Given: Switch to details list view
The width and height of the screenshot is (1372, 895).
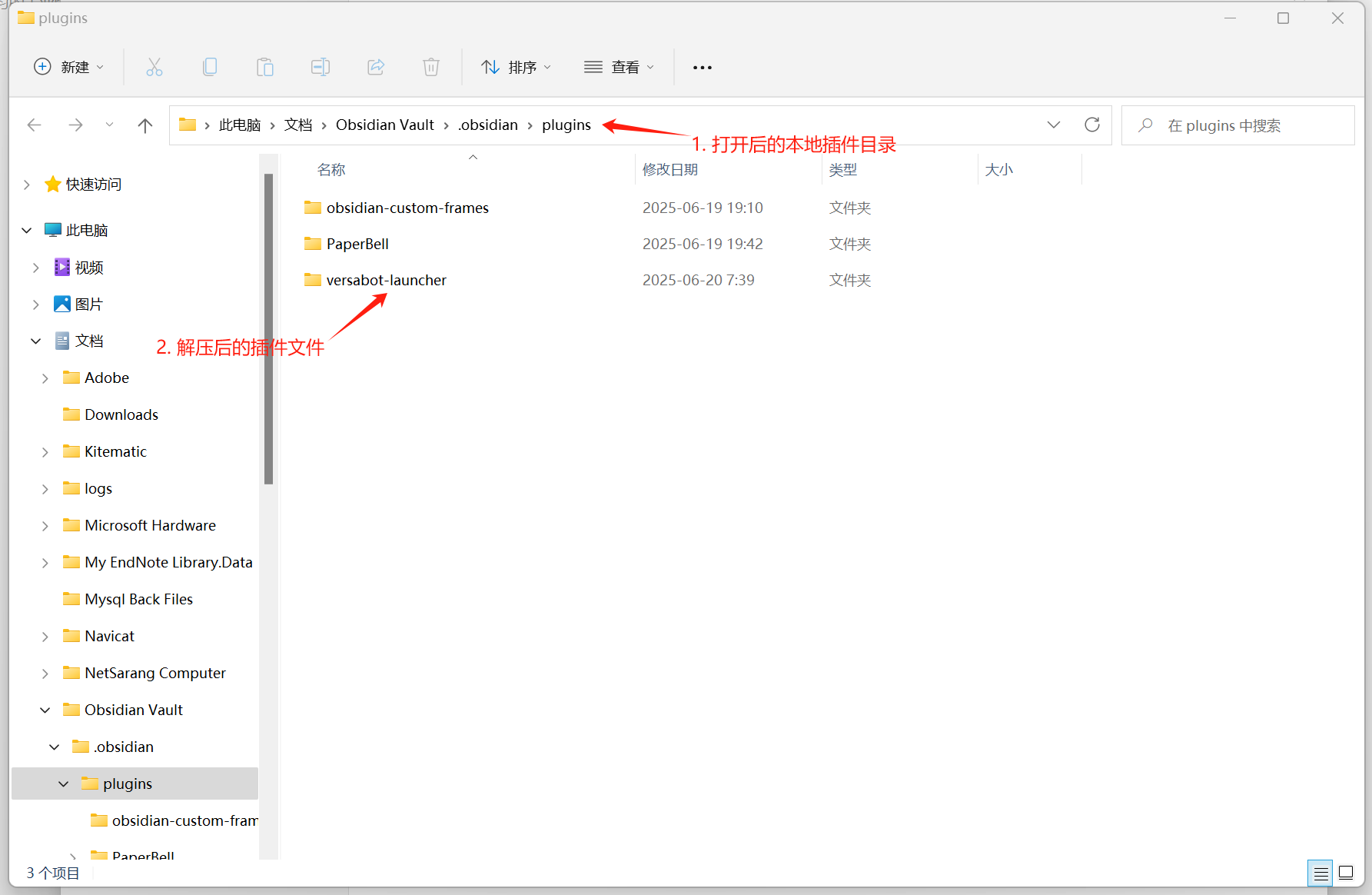Looking at the screenshot, I should [1321, 873].
